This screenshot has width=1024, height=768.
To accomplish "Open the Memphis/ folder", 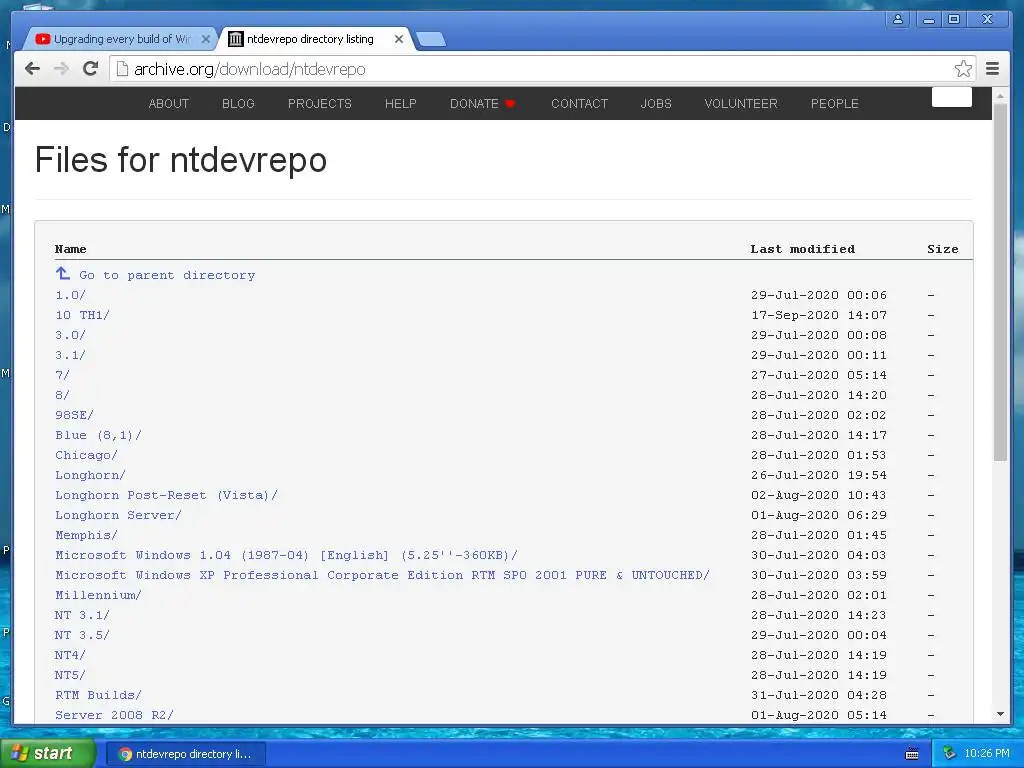I will 86,535.
